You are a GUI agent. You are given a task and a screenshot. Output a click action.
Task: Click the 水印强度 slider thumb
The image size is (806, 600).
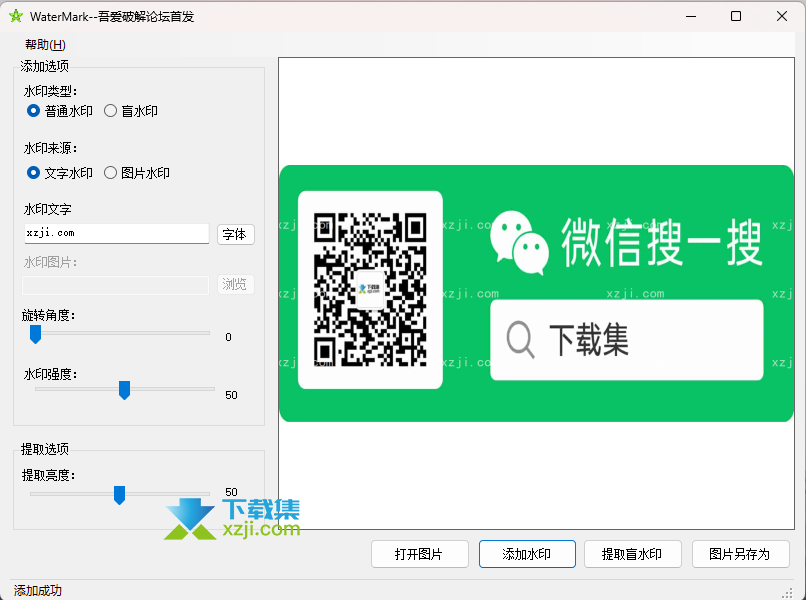pos(124,390)
